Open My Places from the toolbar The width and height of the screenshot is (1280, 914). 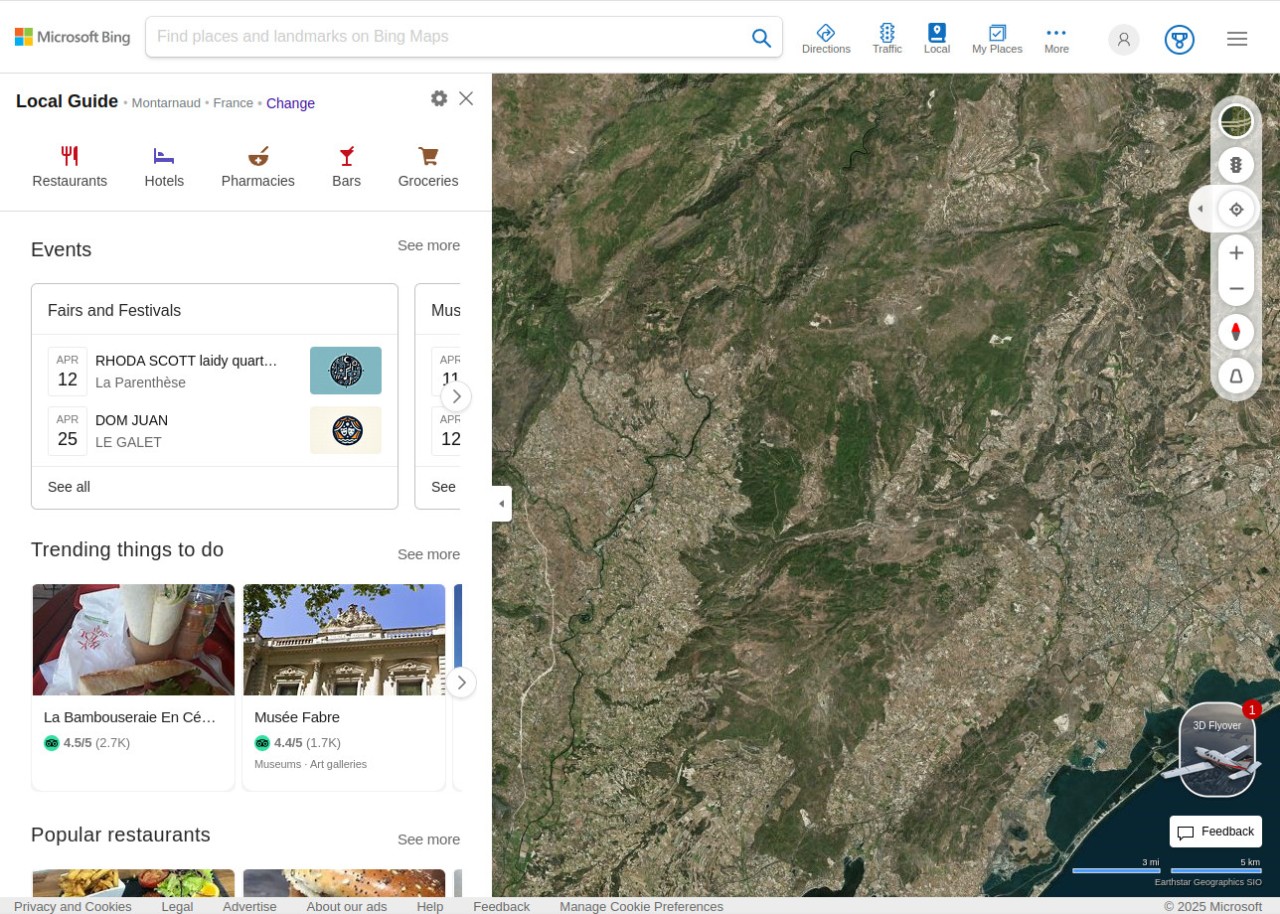pos(996,37)
